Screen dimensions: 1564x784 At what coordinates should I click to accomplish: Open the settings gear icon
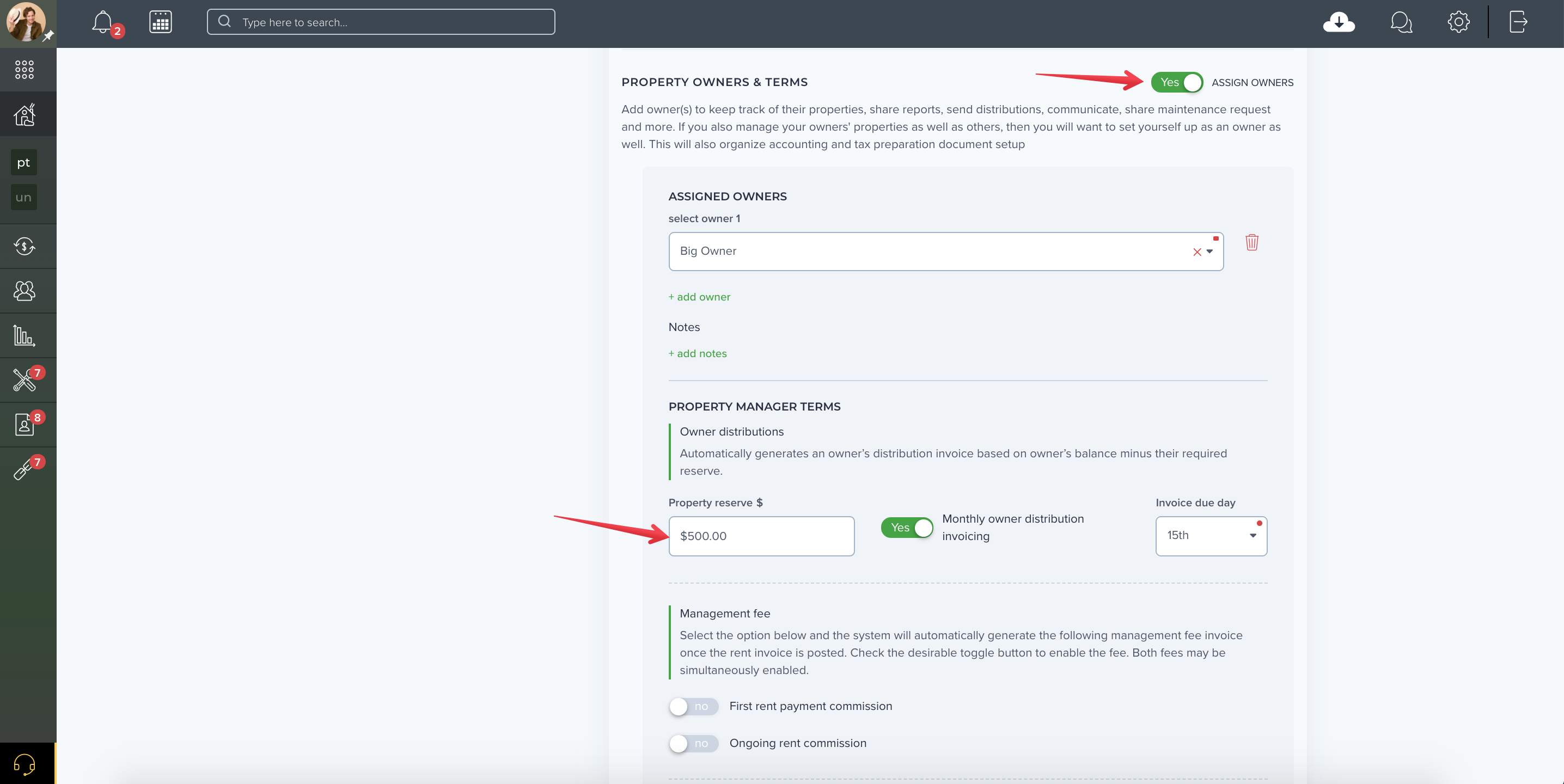1458,22
